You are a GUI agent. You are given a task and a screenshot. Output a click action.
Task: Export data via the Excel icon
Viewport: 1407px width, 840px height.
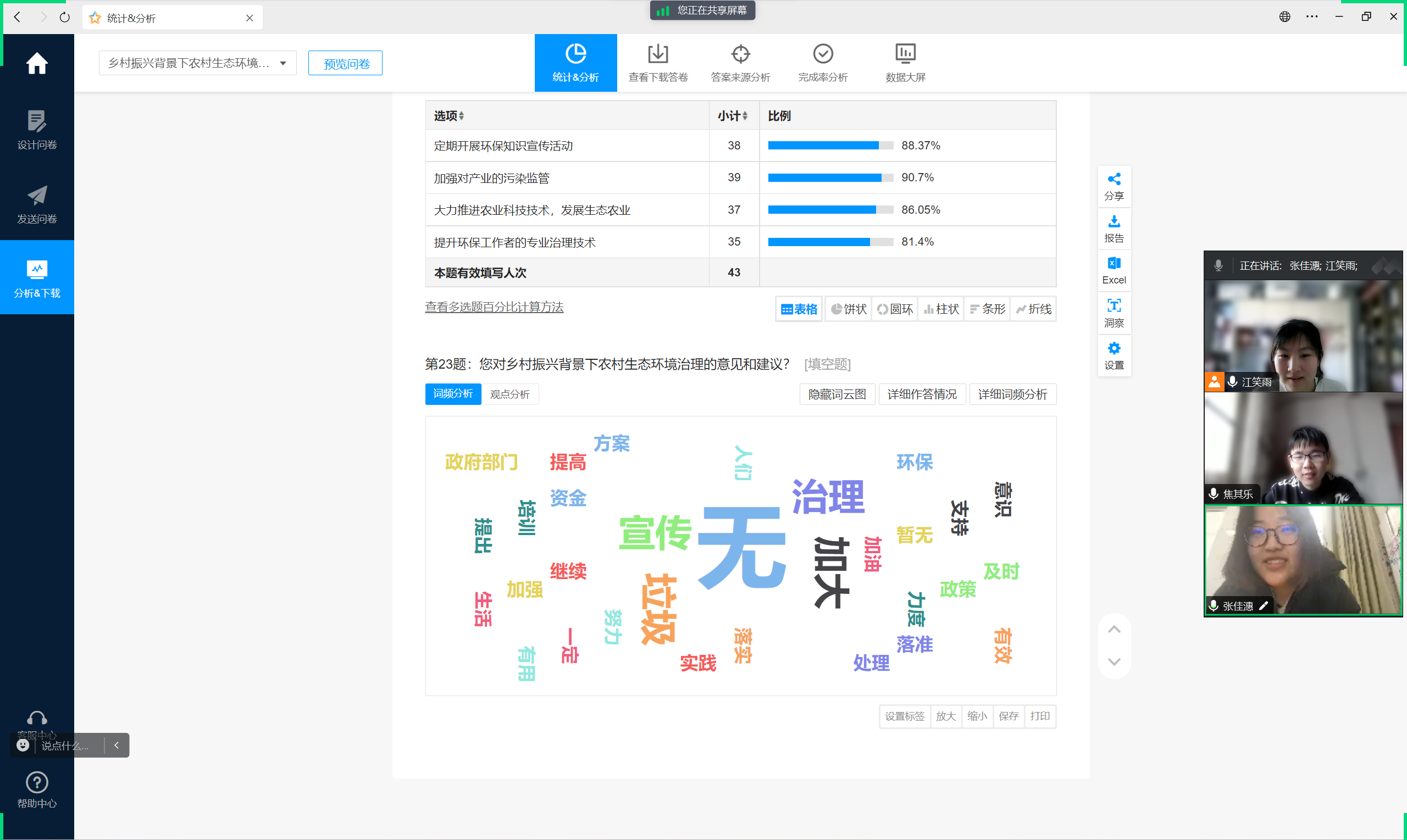pyautogui.click(x=1113, y=264)
